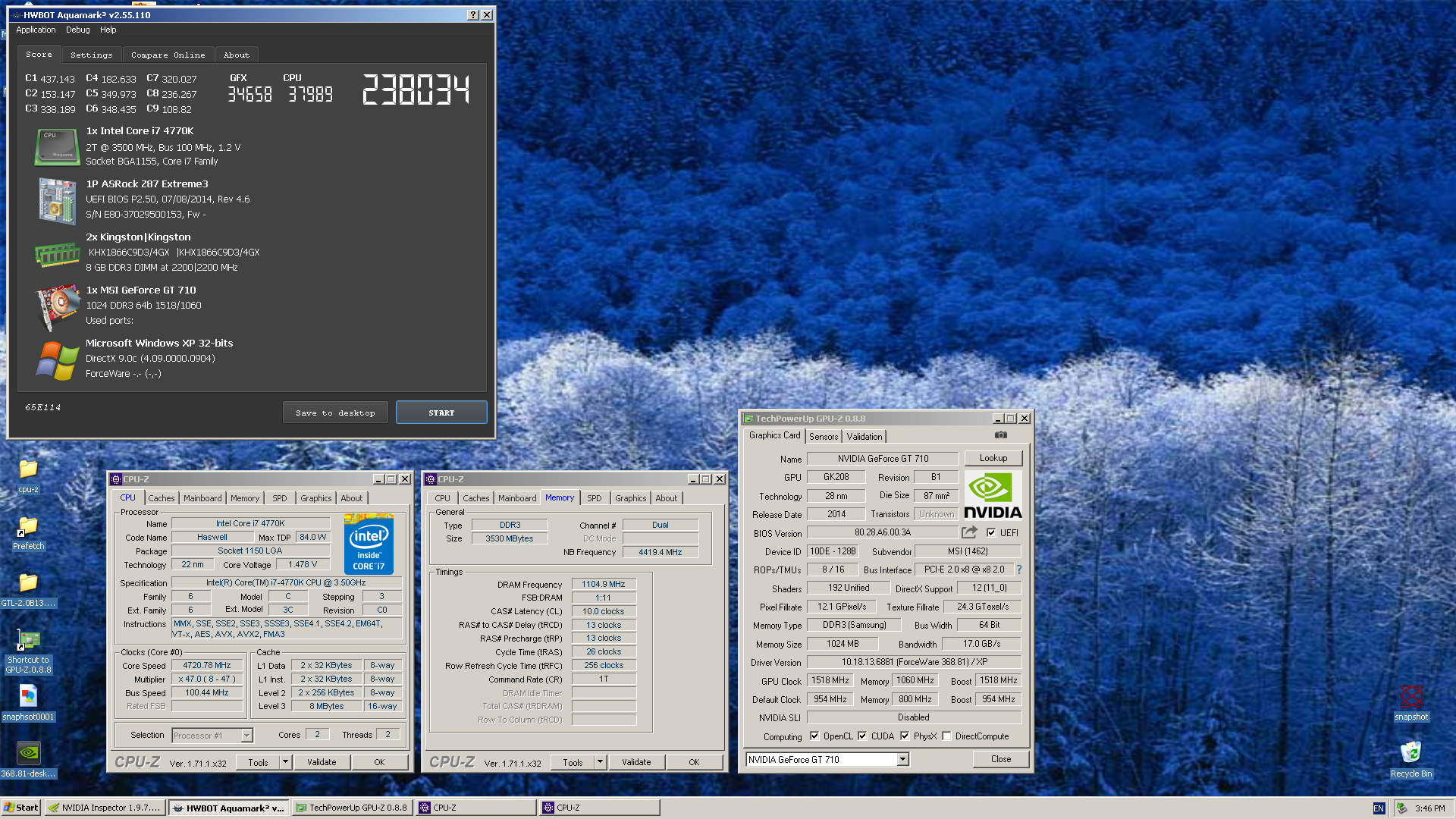The height and width of the screenshot is (819, 1456).
Task: Toggle the UEFI checkbox in GPU-Z
Action: point(990,532)
